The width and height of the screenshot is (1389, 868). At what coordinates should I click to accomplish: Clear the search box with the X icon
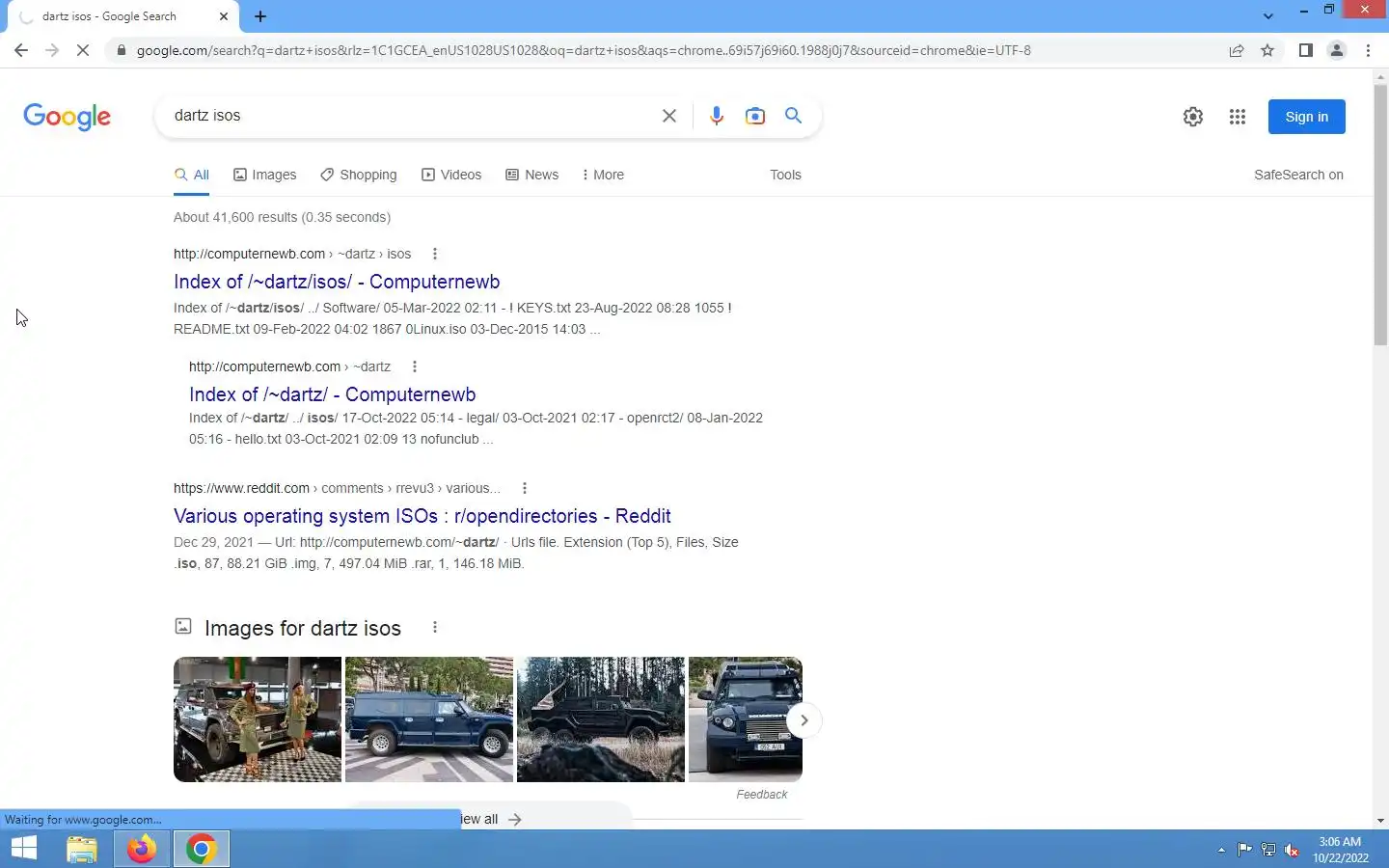pyautogui.click(x=669, y=116)
